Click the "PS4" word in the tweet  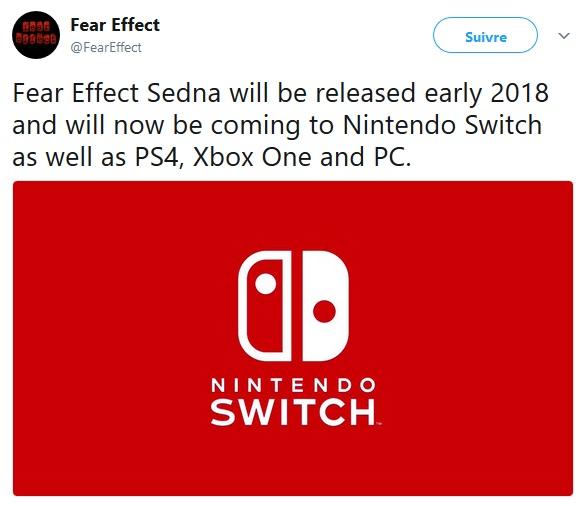pyautogui.click(x=158, y=157)
